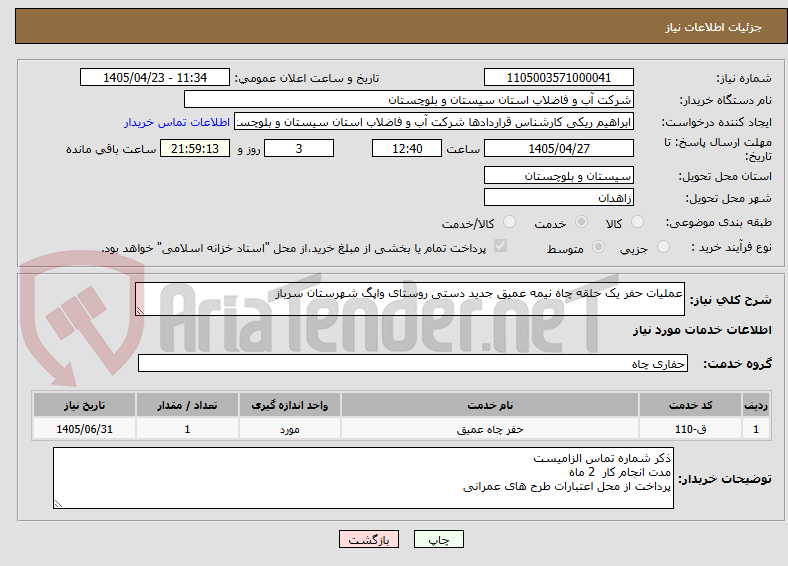Choose the متوسط purchase type radio
Image resolution: width=788 pixels, height=566 pixels.
pos(598,246)
